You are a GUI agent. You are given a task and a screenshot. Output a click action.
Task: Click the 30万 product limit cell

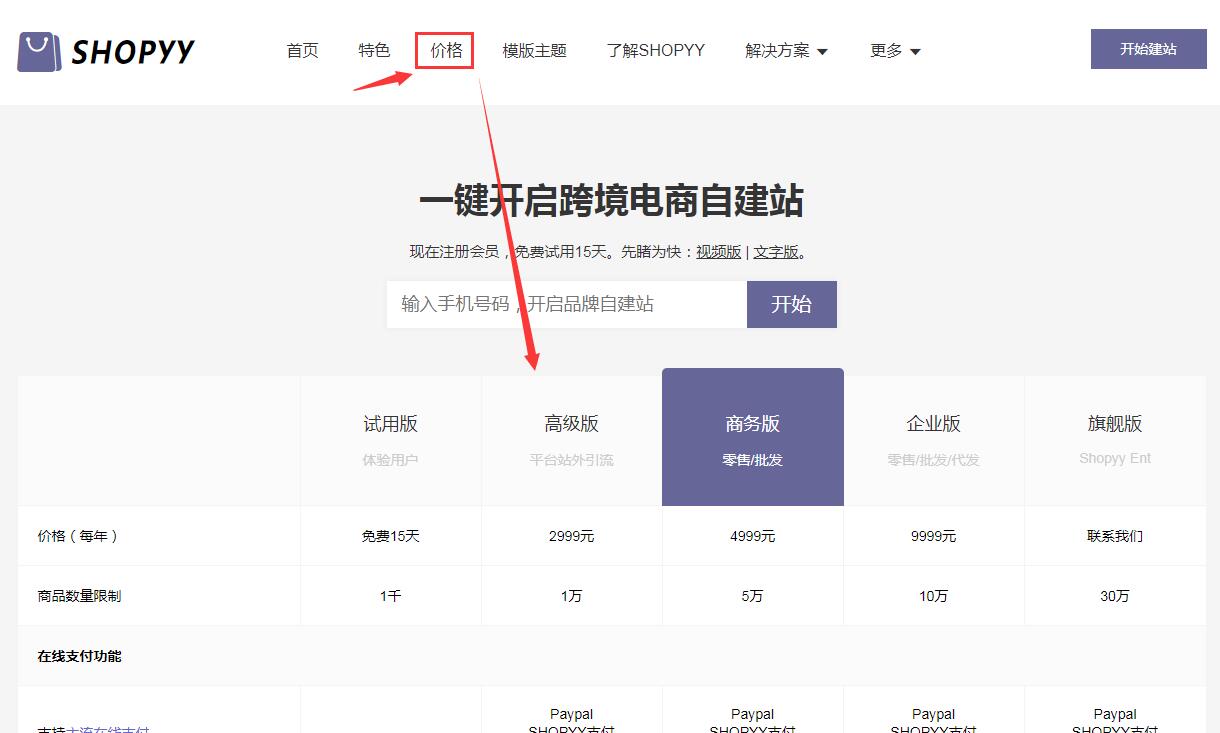point(1115,596)
